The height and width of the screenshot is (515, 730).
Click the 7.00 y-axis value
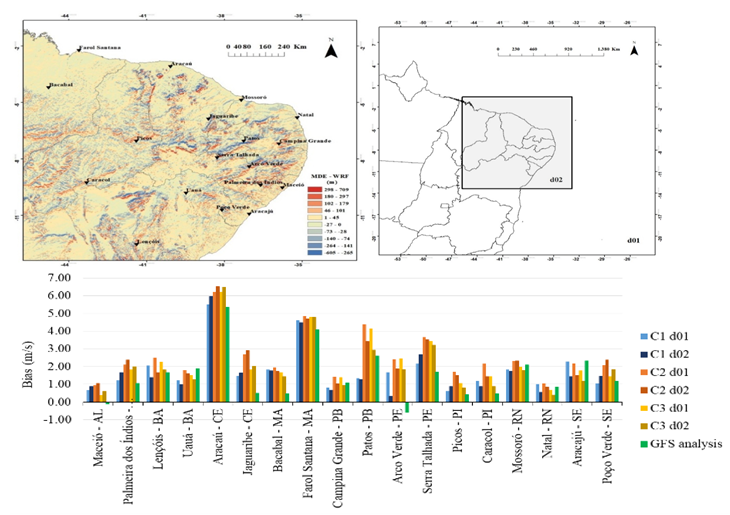tap(59, 278)
